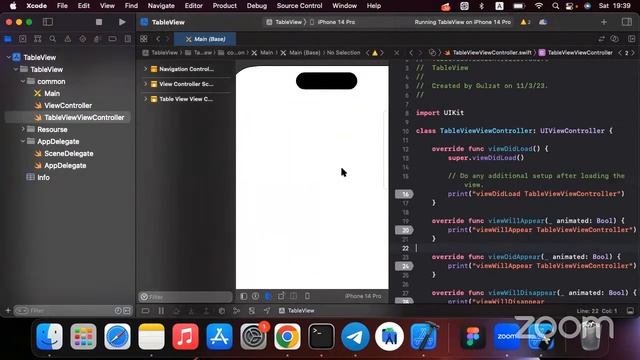The width and height of the screenshot is (640, 360).
Task: Click the TableView process in debug bar
Action: 297,311
